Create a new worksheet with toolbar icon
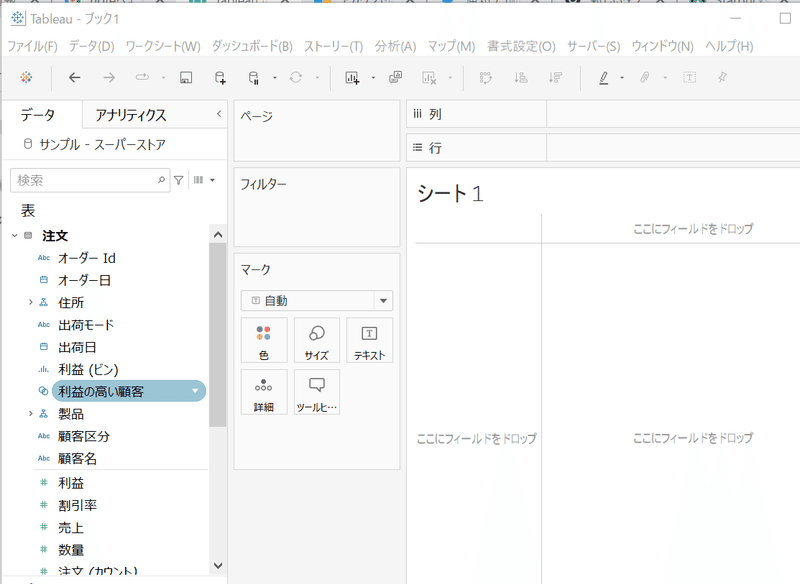 [x=352, y=78]
